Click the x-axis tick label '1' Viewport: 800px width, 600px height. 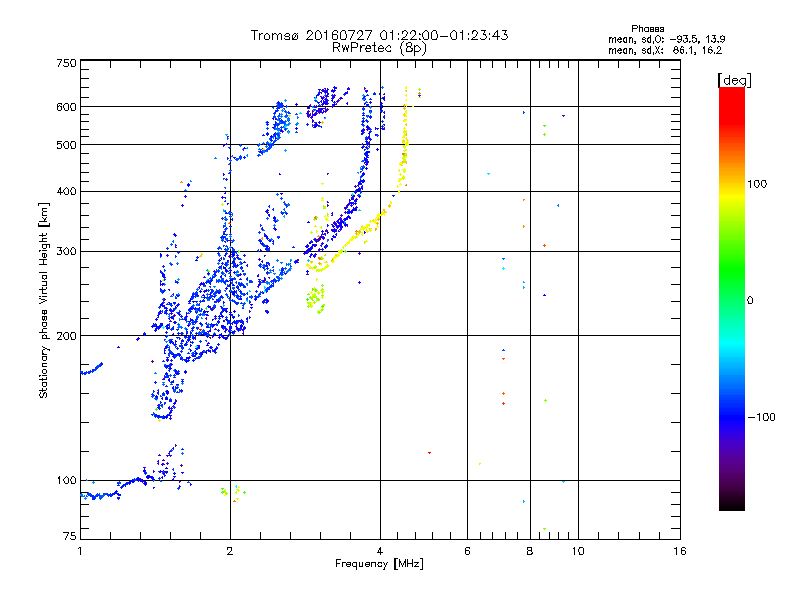[80, 551]
